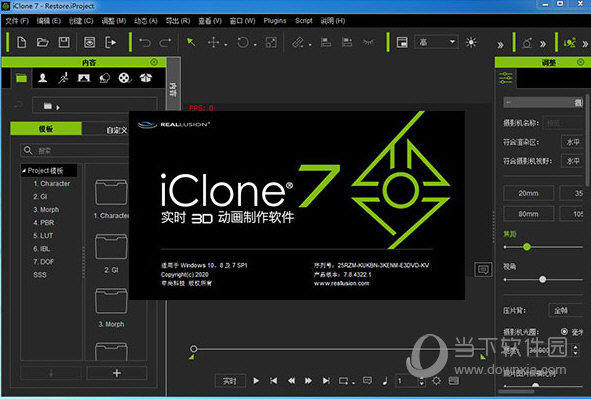Select the green Project folder content icon
Viewport: 591px width, 399px height.
[x=21, y=78]
